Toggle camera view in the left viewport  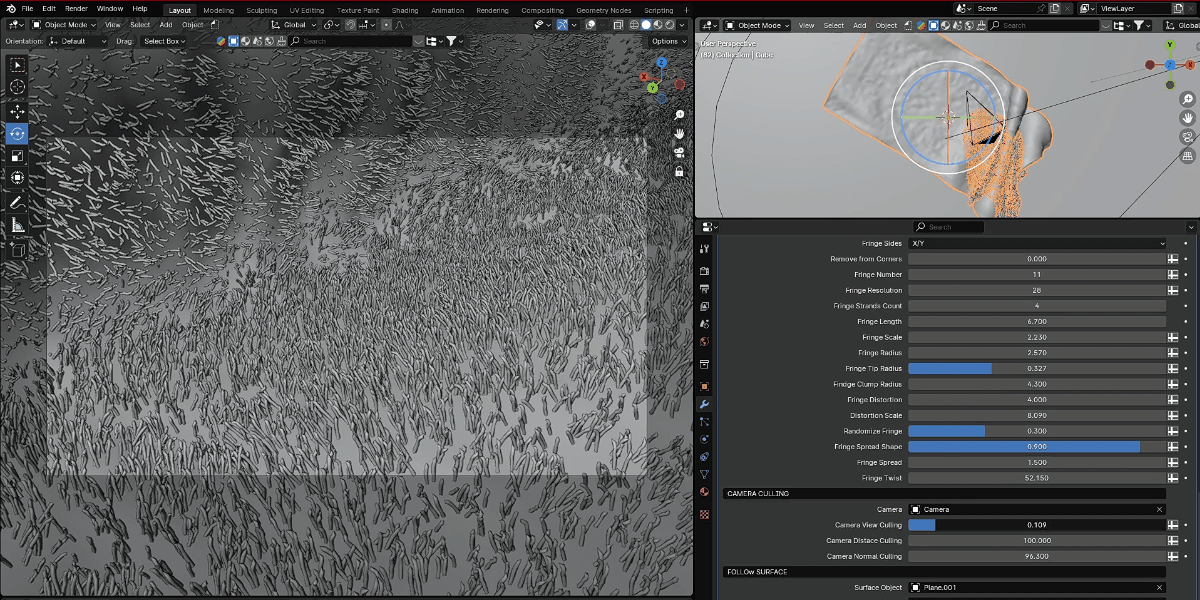tap(679, 152)
